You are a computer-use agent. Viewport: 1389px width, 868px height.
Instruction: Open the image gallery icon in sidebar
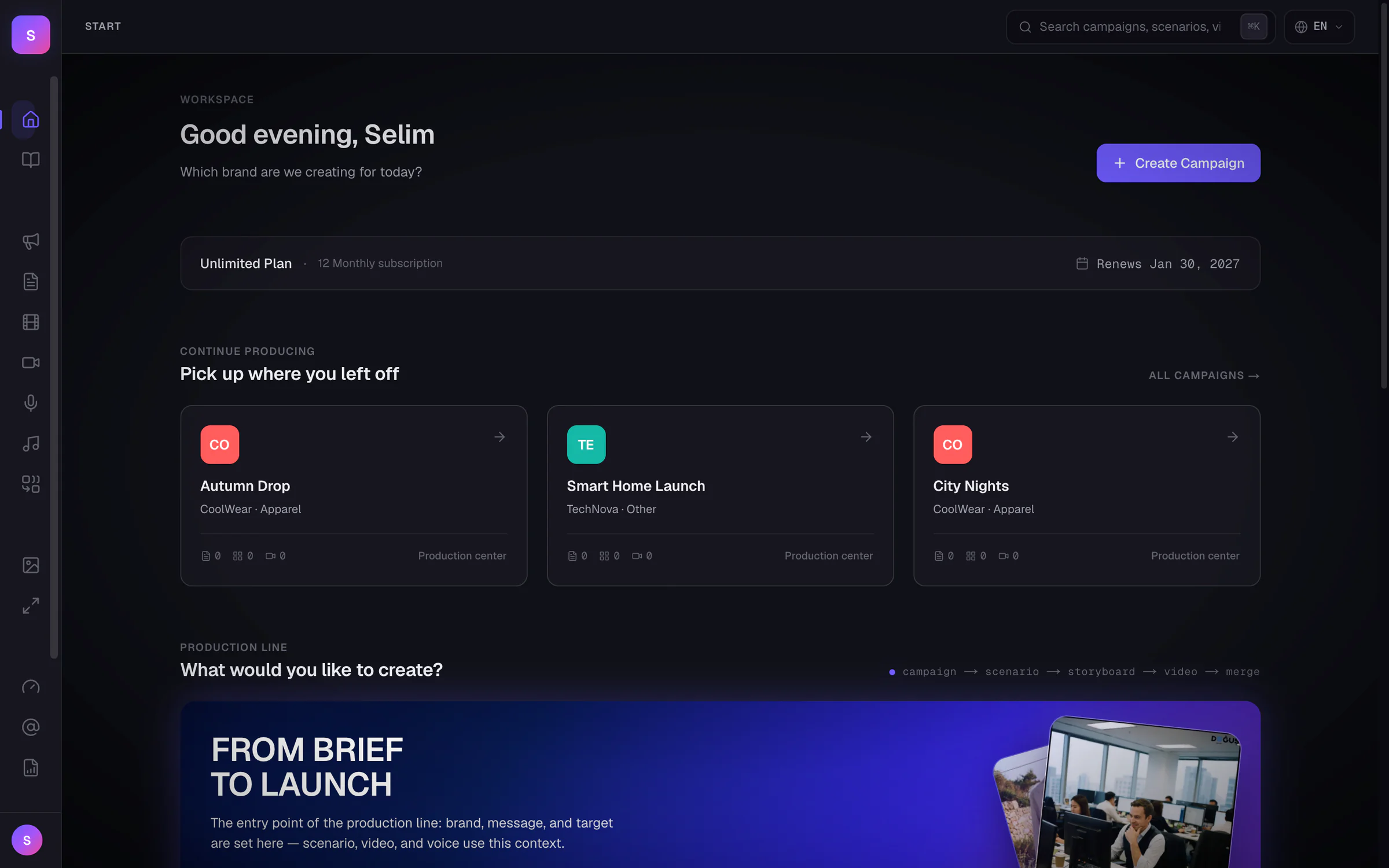[x=31, y=565]
